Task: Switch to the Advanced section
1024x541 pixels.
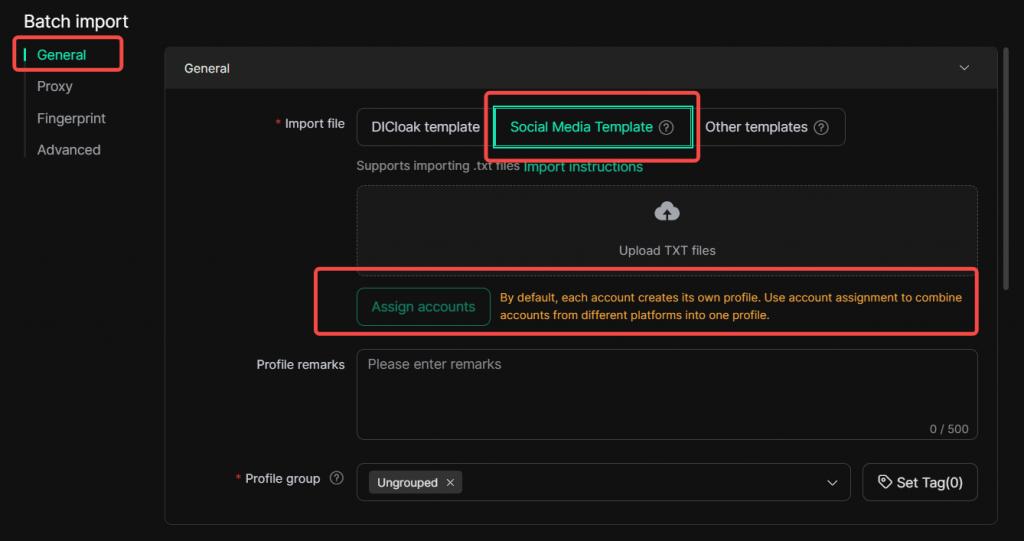Action: 69,150
